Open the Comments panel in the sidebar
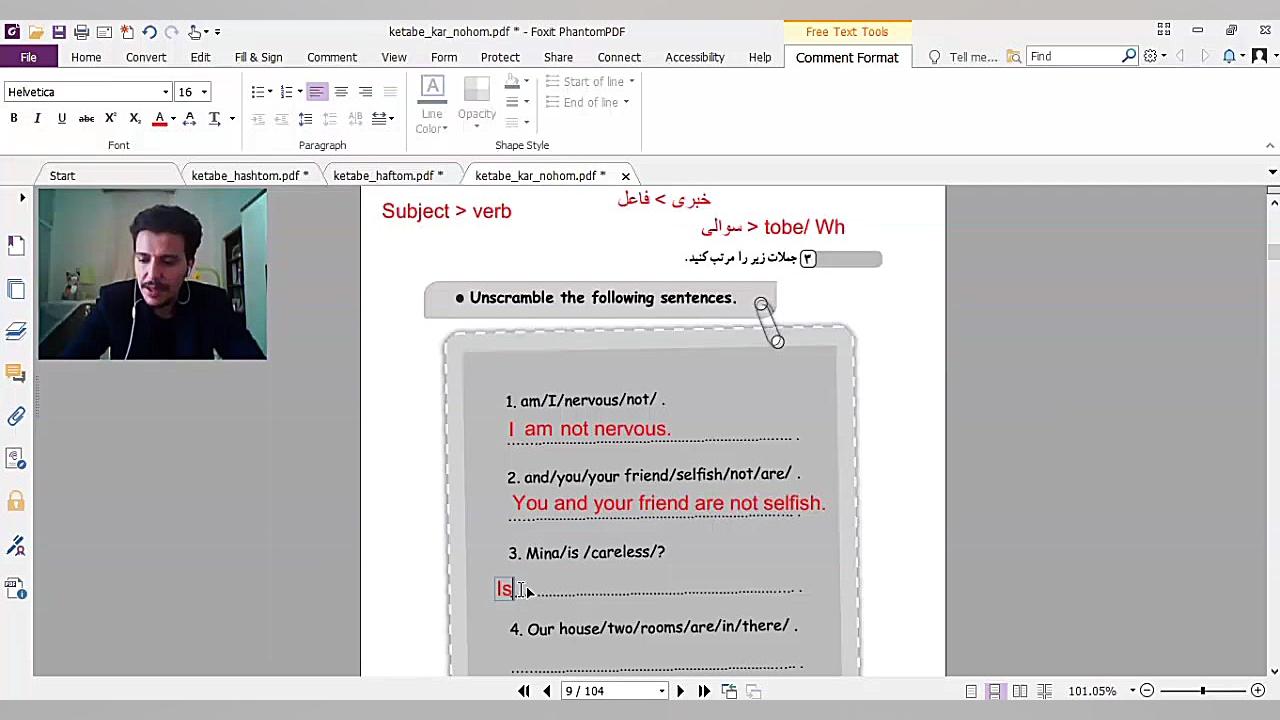This screenshot has width=1280, height=720. (16, 373)
